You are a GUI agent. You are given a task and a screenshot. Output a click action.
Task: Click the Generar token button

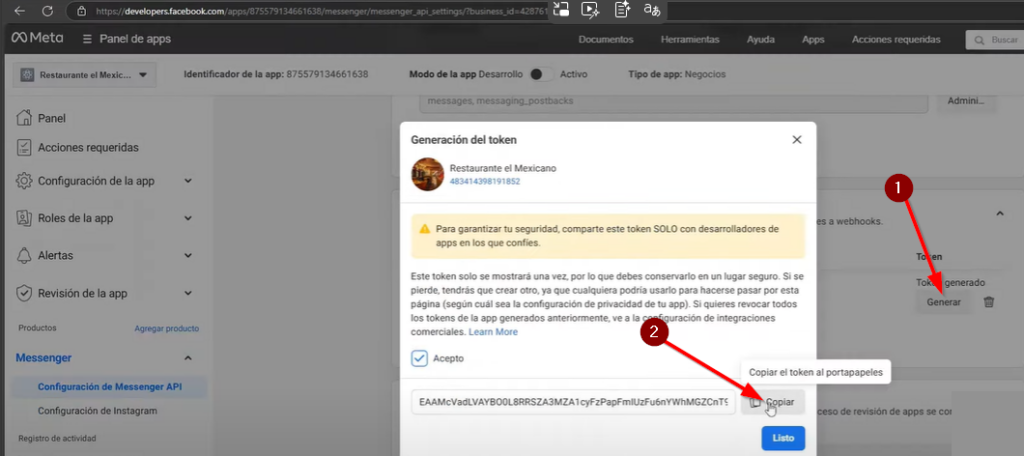coord(944,302)
